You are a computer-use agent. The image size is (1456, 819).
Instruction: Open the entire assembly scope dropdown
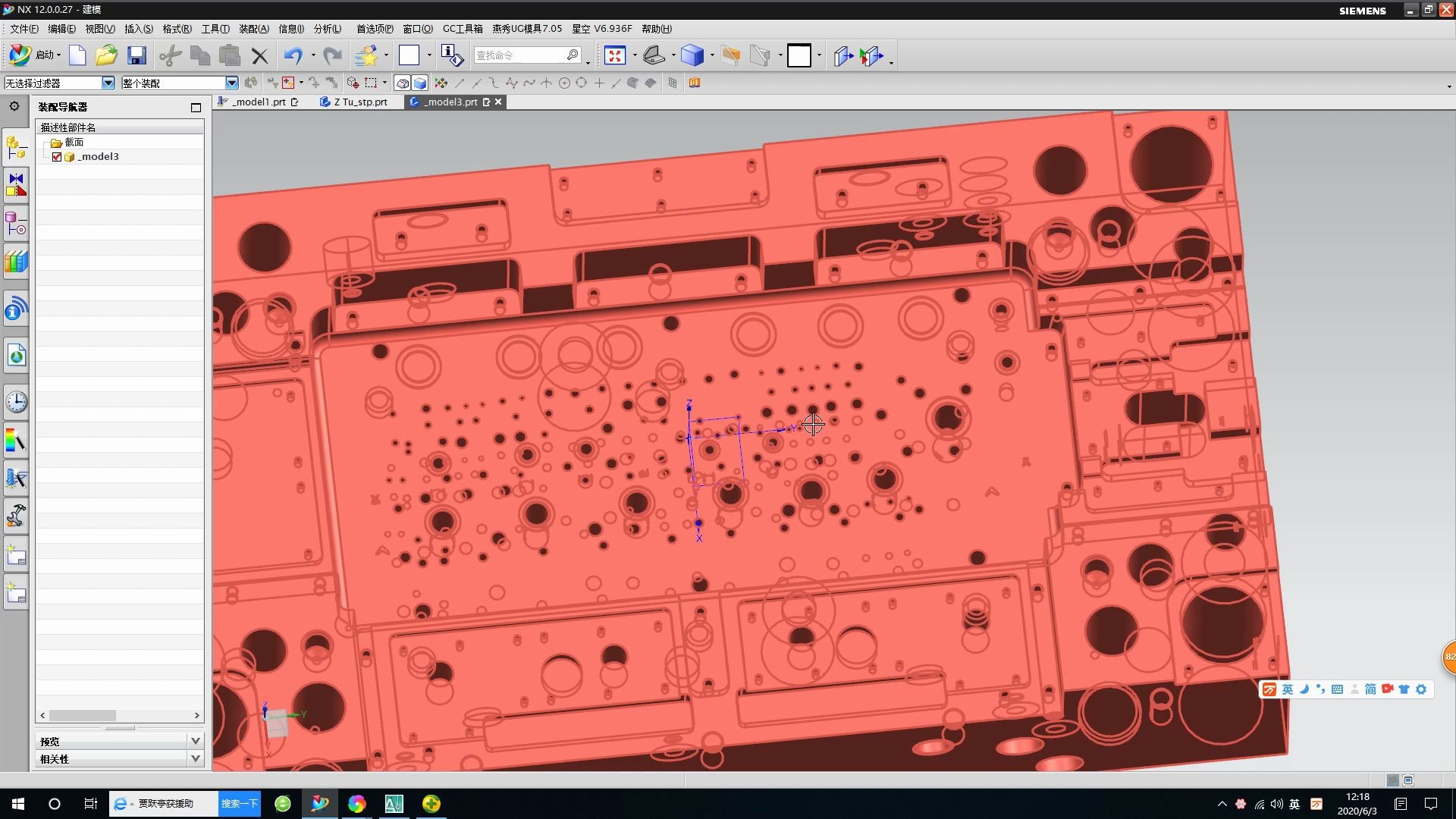[231, 83]
